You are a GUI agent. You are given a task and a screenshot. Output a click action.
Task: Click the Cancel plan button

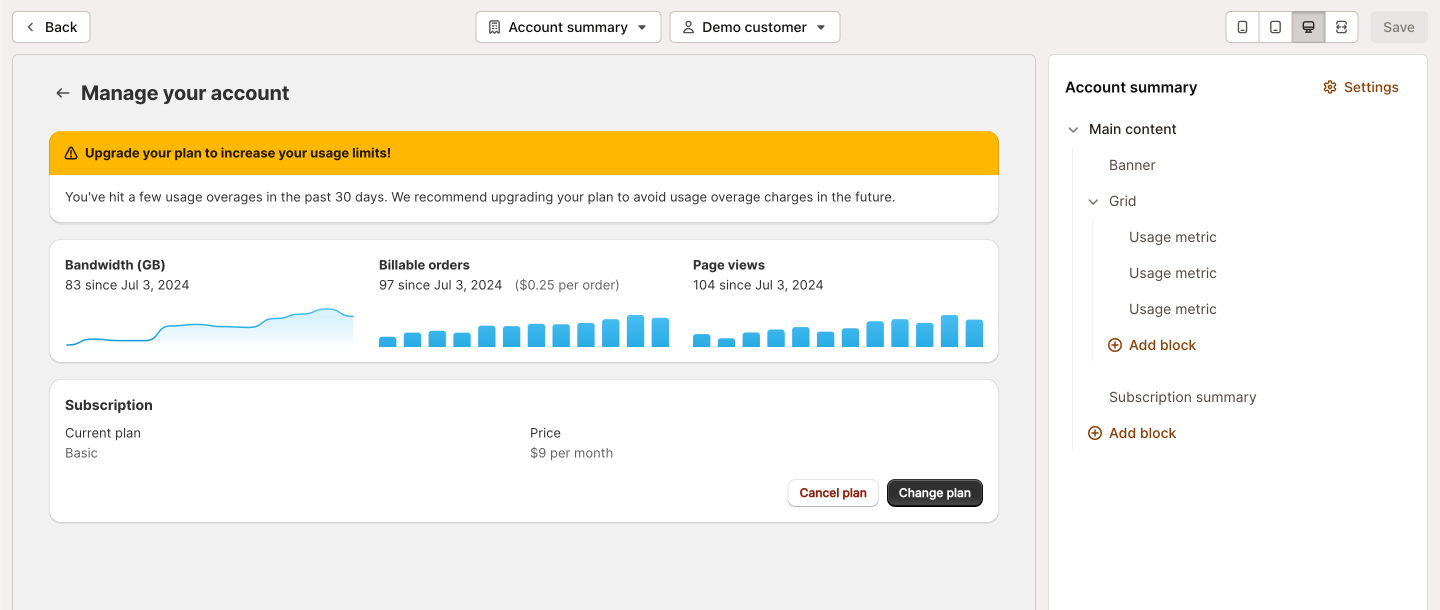(832, 492)
